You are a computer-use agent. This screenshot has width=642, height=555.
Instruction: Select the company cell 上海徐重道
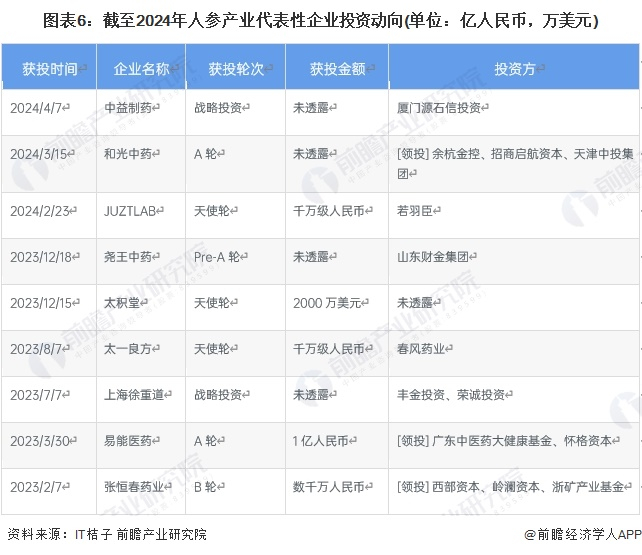[x=141, y=399]
